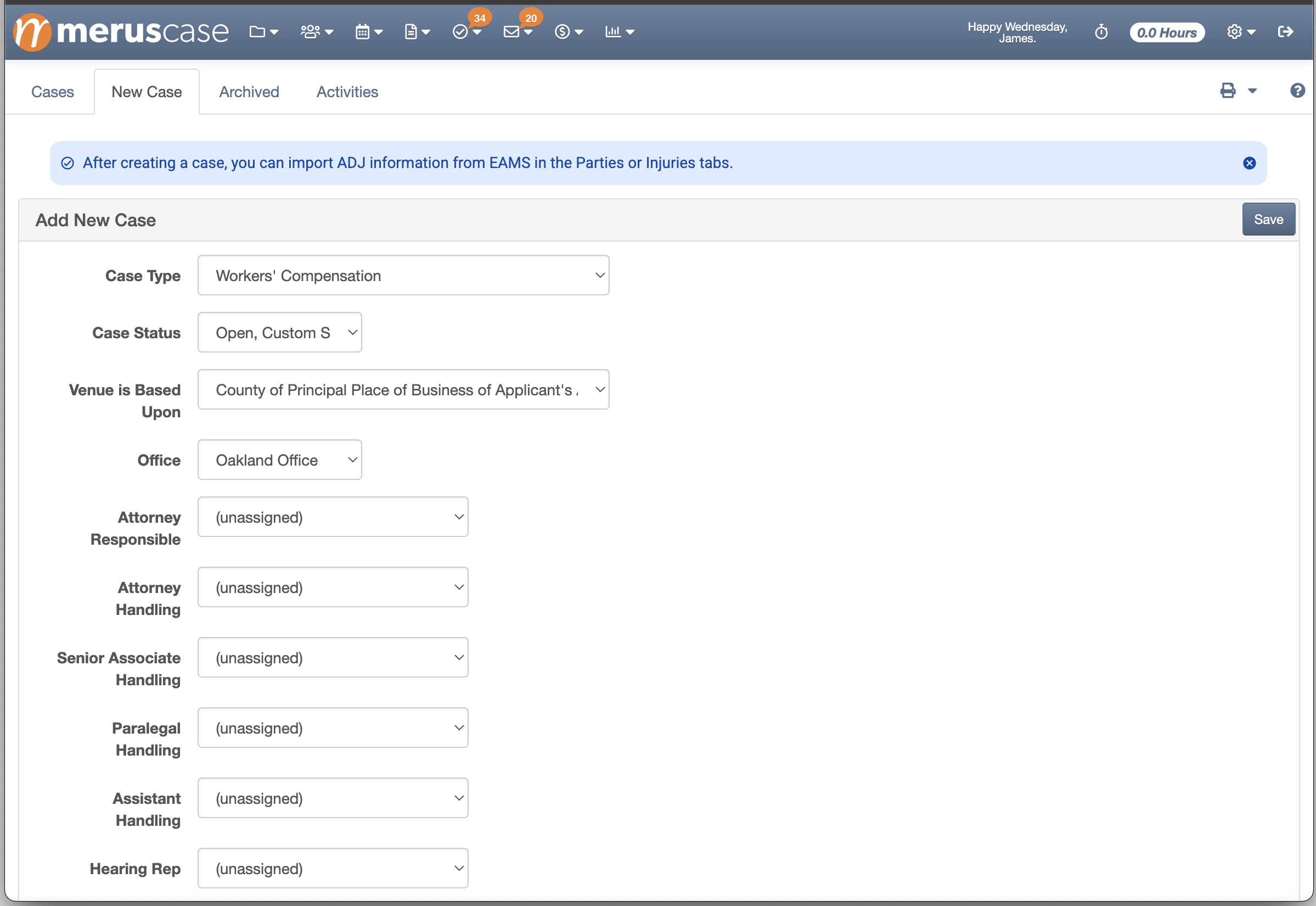The width and height of the screenshot is (1316, 906).
Task: Open the Hearing Rep dropdown
Action: 333,869
